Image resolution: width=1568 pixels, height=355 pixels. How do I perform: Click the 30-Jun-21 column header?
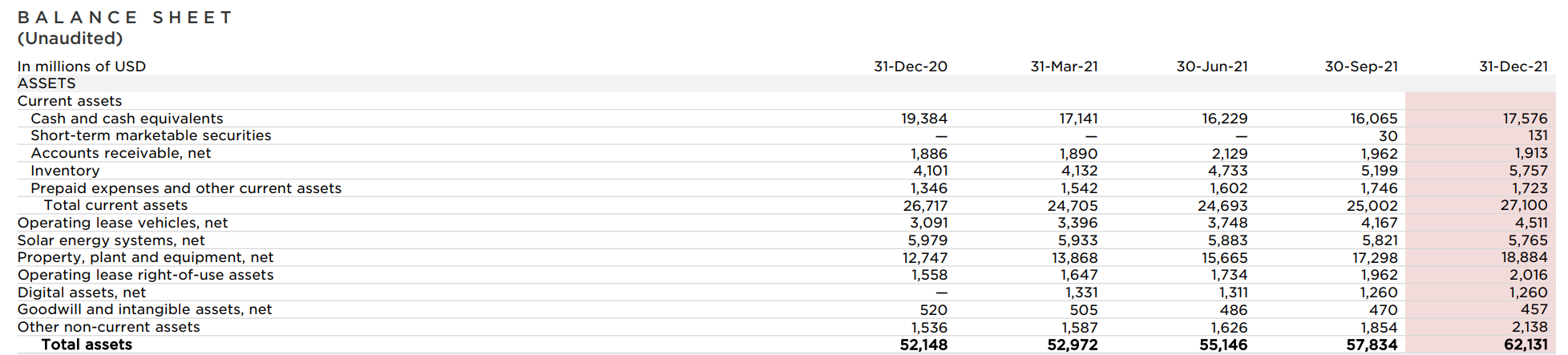pos(1212,67)
